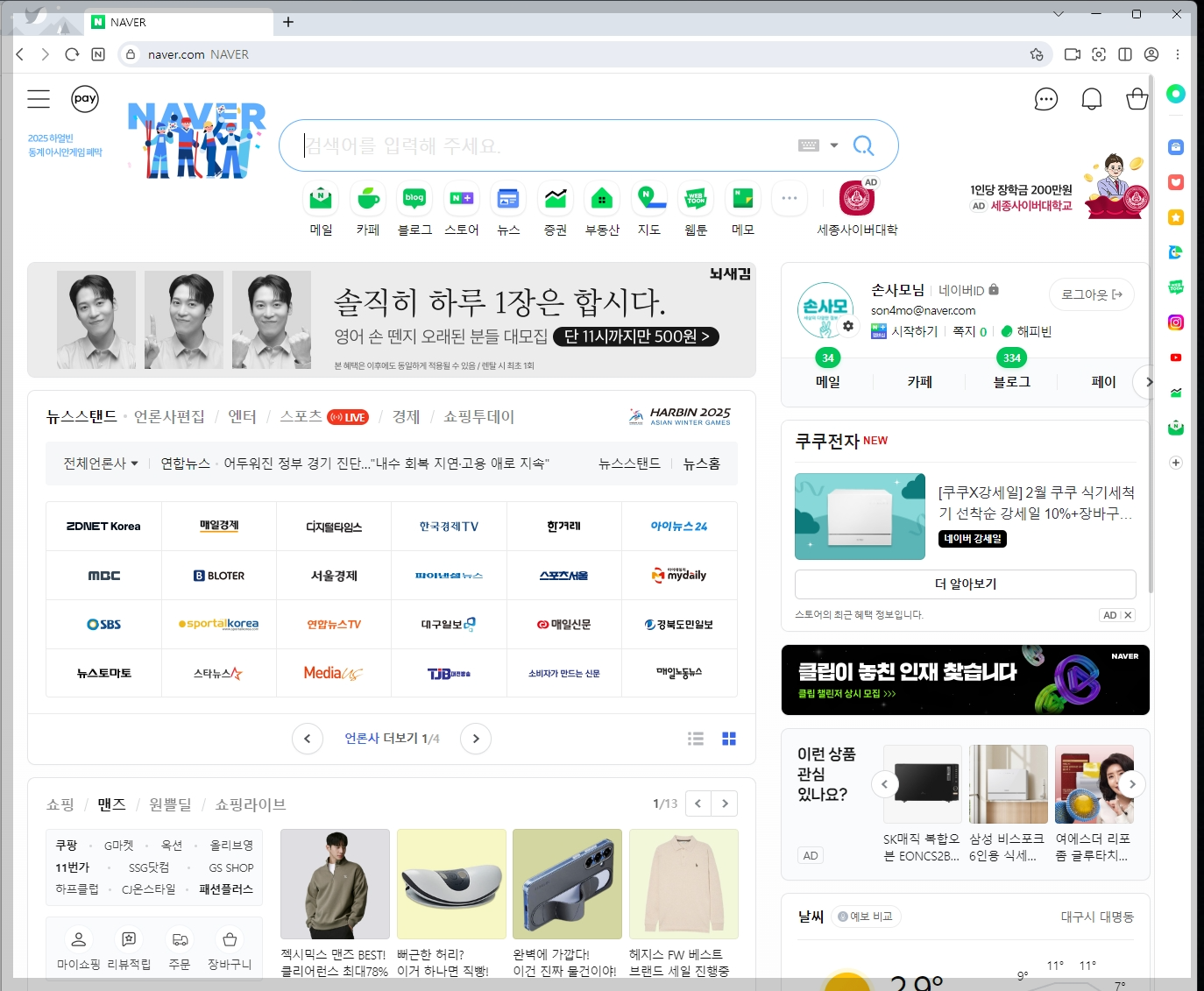Open YouTube icon in browser sidebar
Image resolution: width=1204 pixels, height=991 pixels.
1176,357
